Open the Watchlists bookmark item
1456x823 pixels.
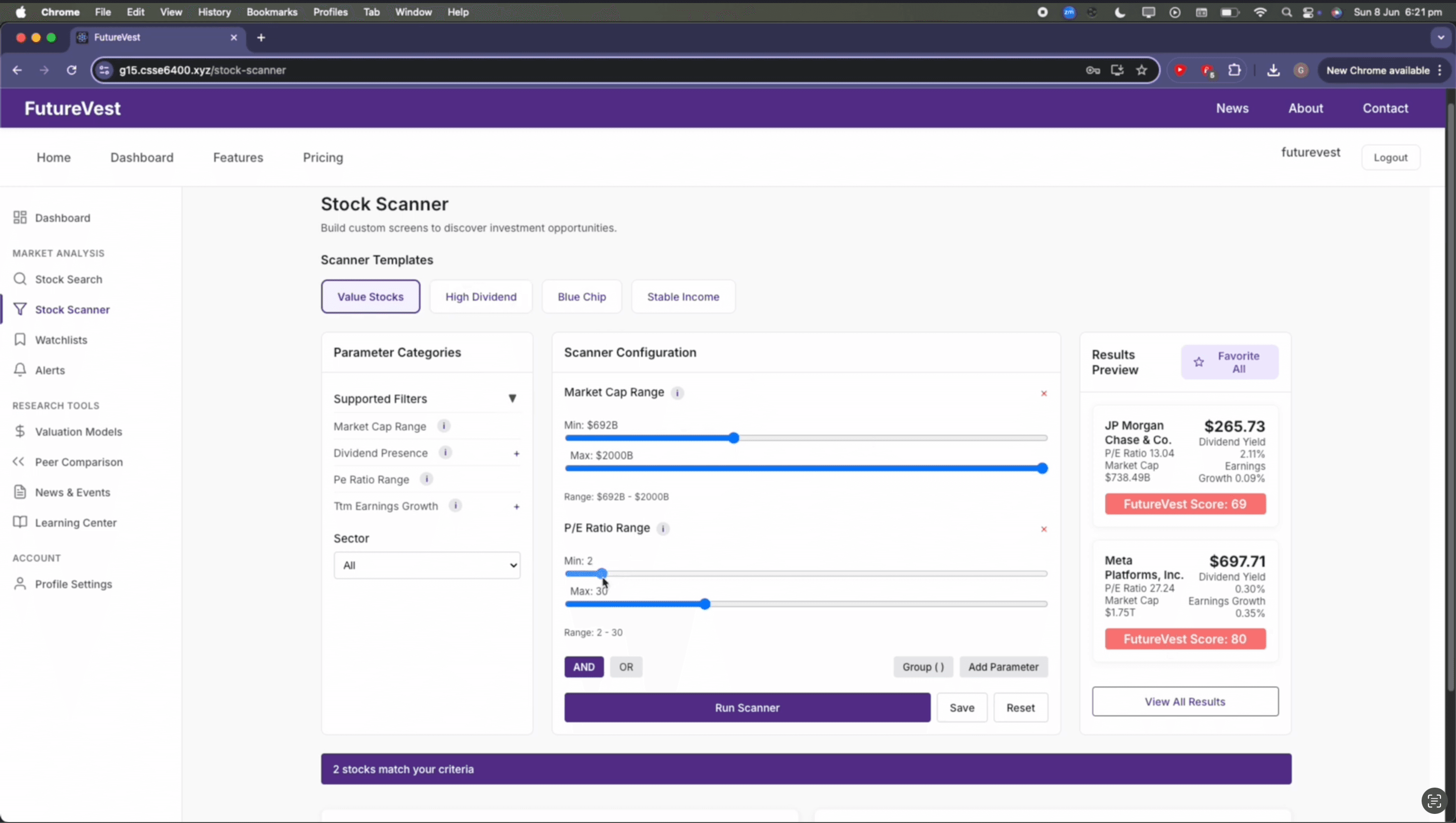point(51,340)
